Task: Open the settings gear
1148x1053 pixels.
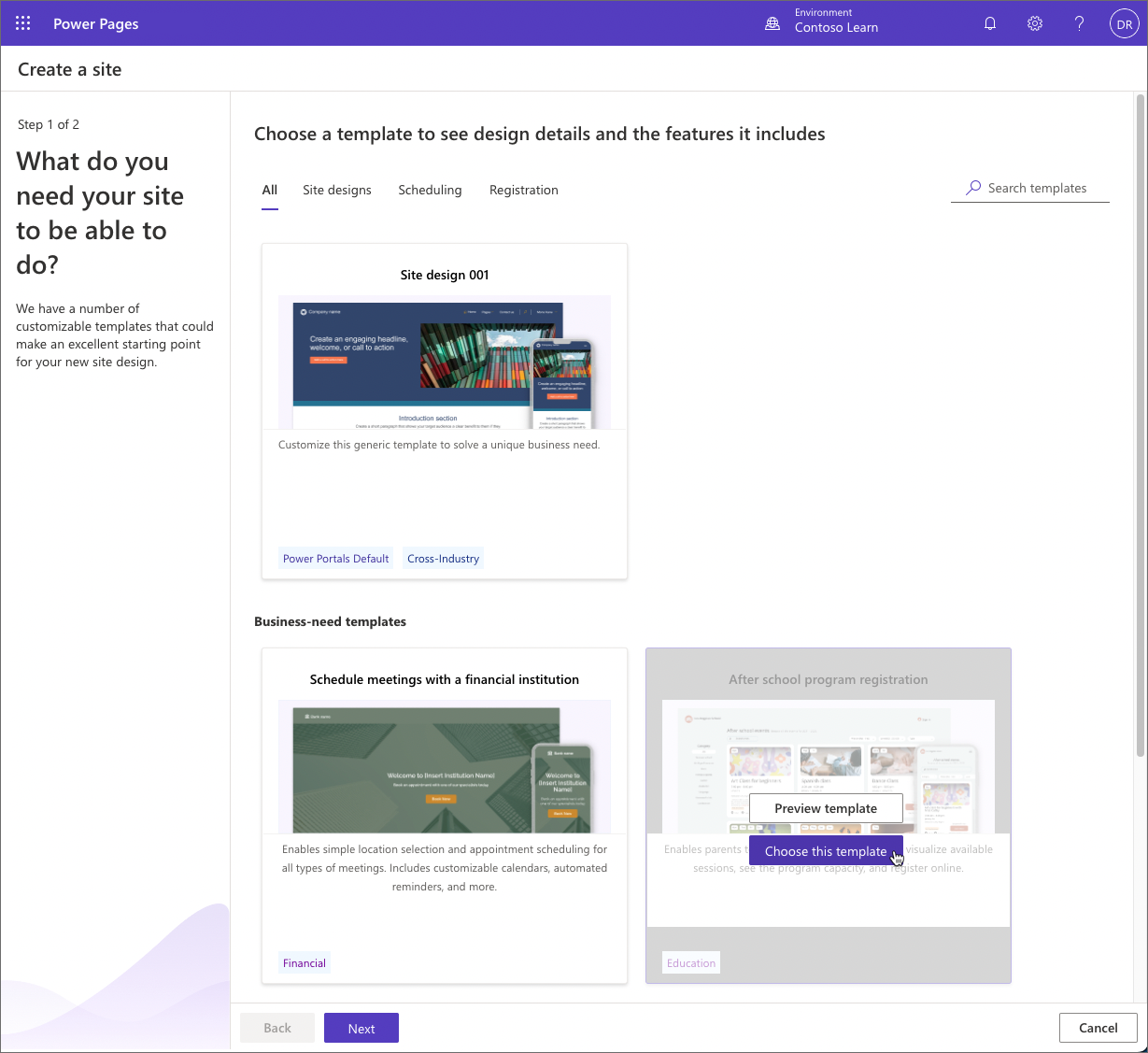Action: tap(1035, 23)
